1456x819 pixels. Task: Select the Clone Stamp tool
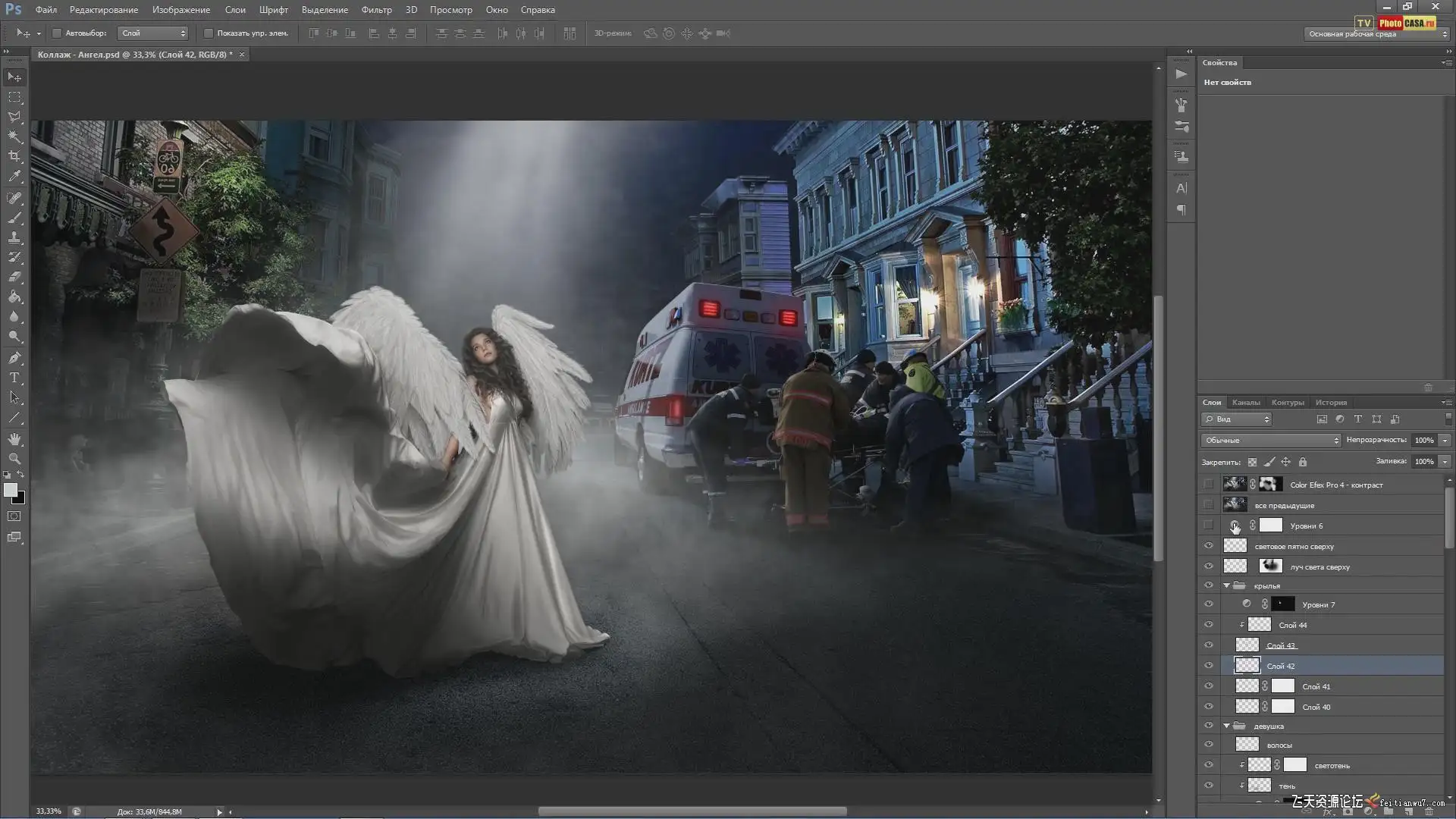(x=14, y=237)
